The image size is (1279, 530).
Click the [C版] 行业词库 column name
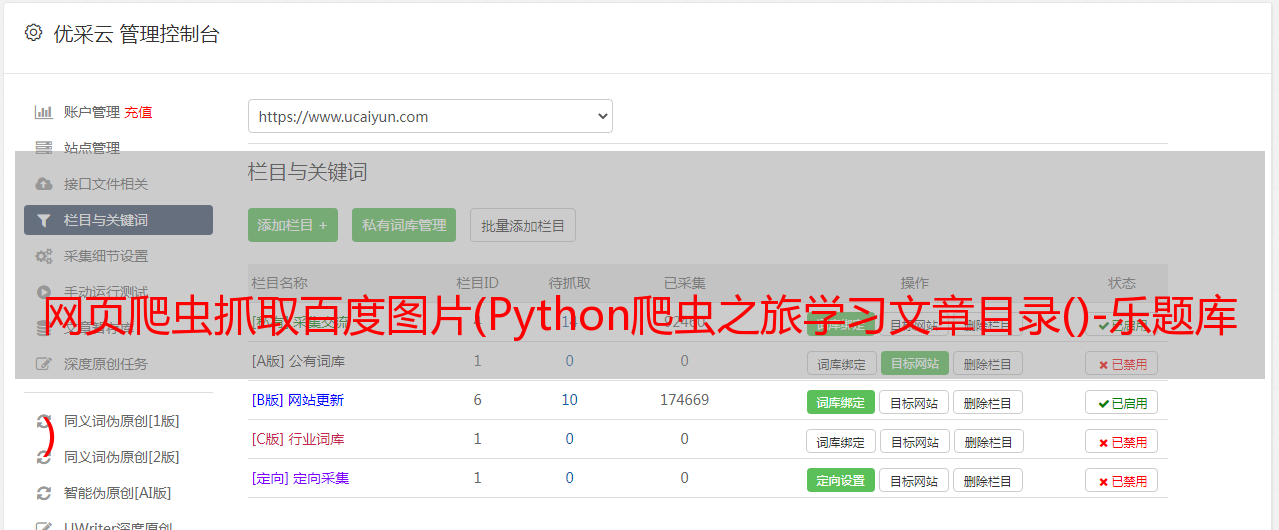(298, 439)
